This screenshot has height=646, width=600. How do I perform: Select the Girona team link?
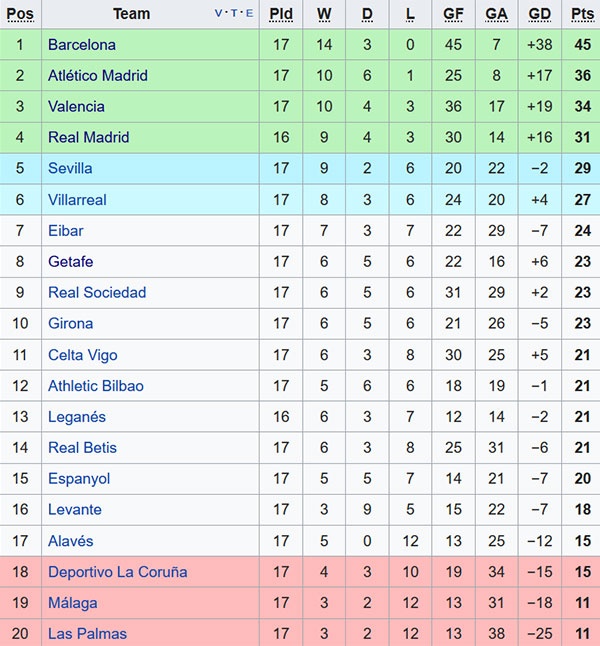[x=70, y=324]
